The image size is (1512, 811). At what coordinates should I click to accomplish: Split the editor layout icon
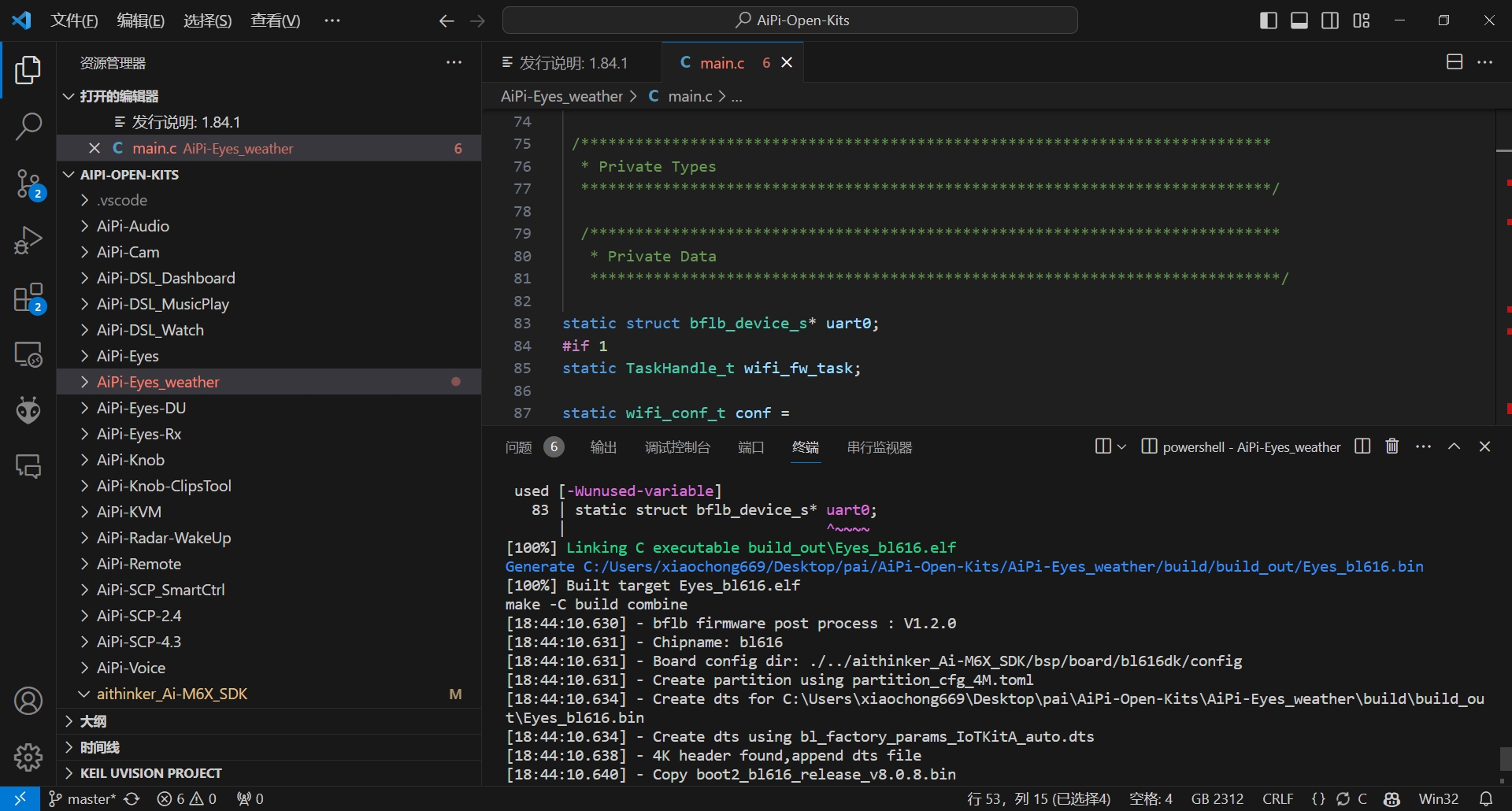point(1455,62)
